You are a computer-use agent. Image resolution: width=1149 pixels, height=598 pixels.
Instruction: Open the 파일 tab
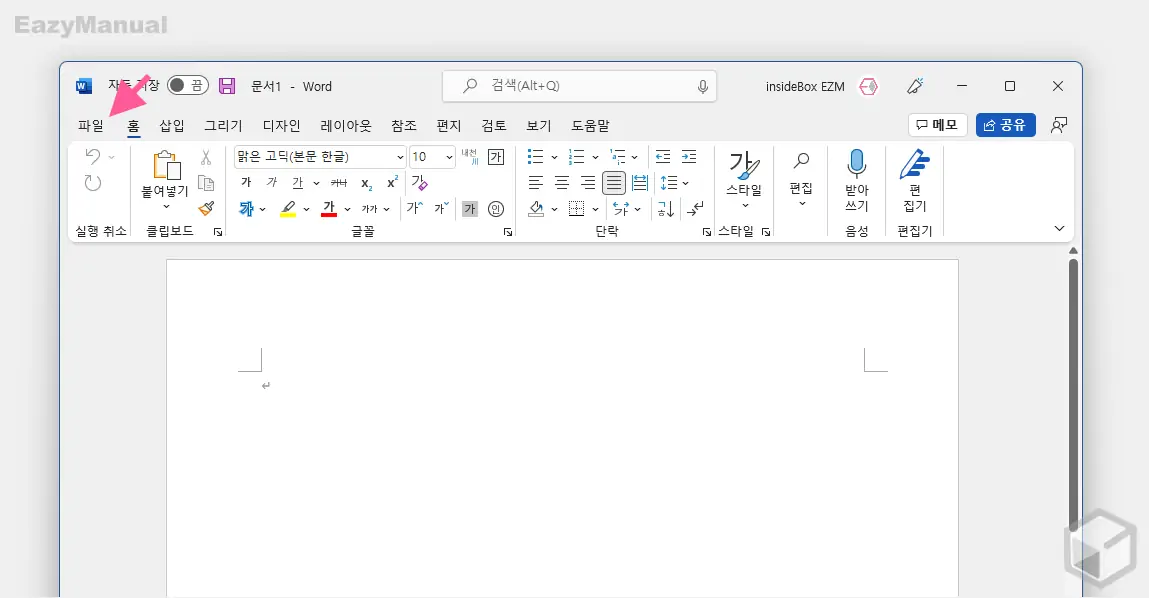point(91,125)
